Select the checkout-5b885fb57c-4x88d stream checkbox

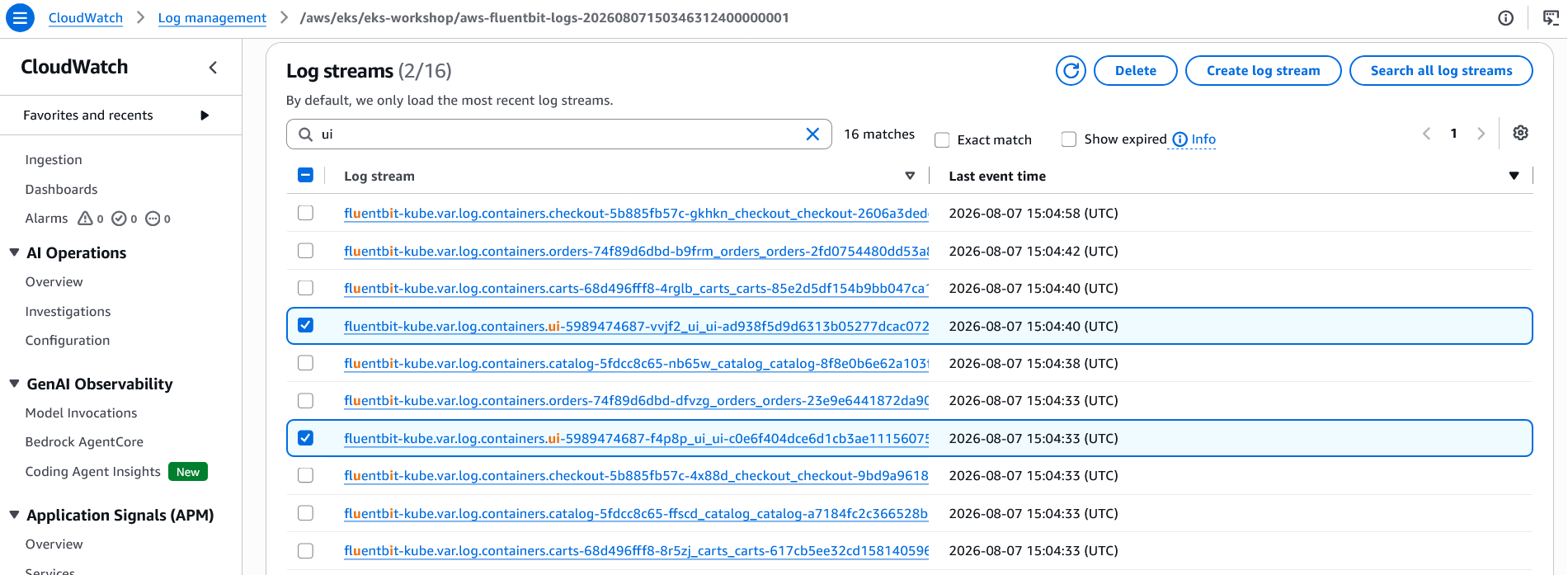click(x=305, y=475)
